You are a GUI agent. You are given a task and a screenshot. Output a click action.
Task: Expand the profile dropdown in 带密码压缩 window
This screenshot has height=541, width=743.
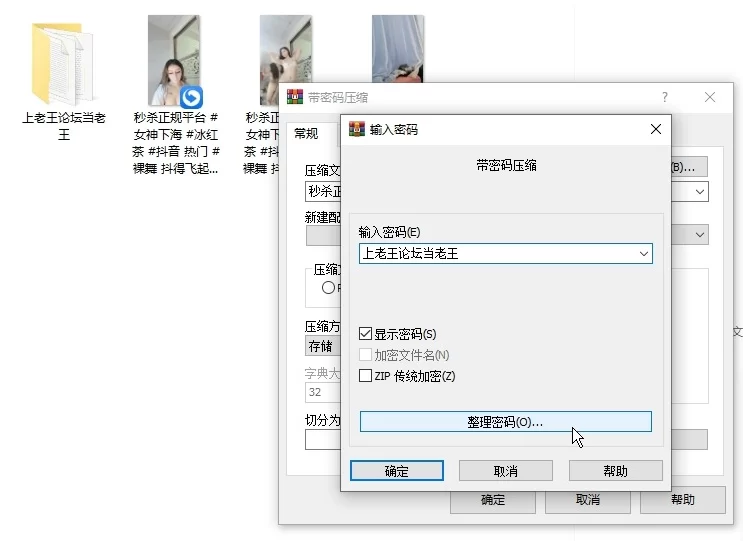point(699,235)
